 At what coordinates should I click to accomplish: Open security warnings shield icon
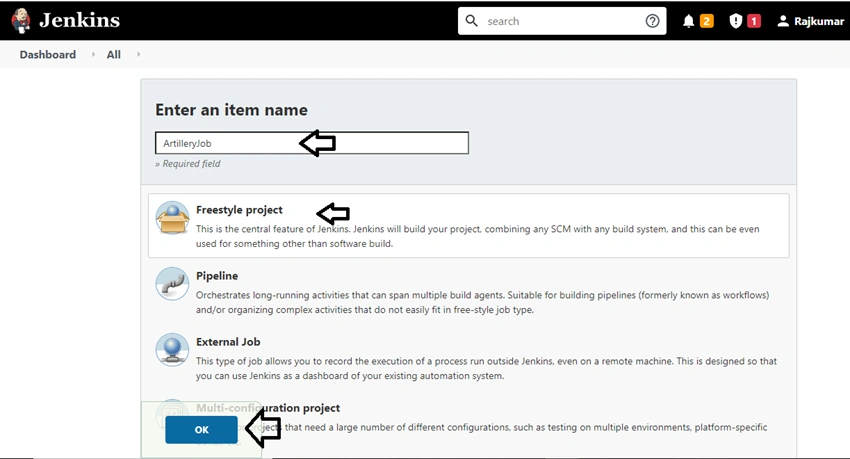pos(735,21)
